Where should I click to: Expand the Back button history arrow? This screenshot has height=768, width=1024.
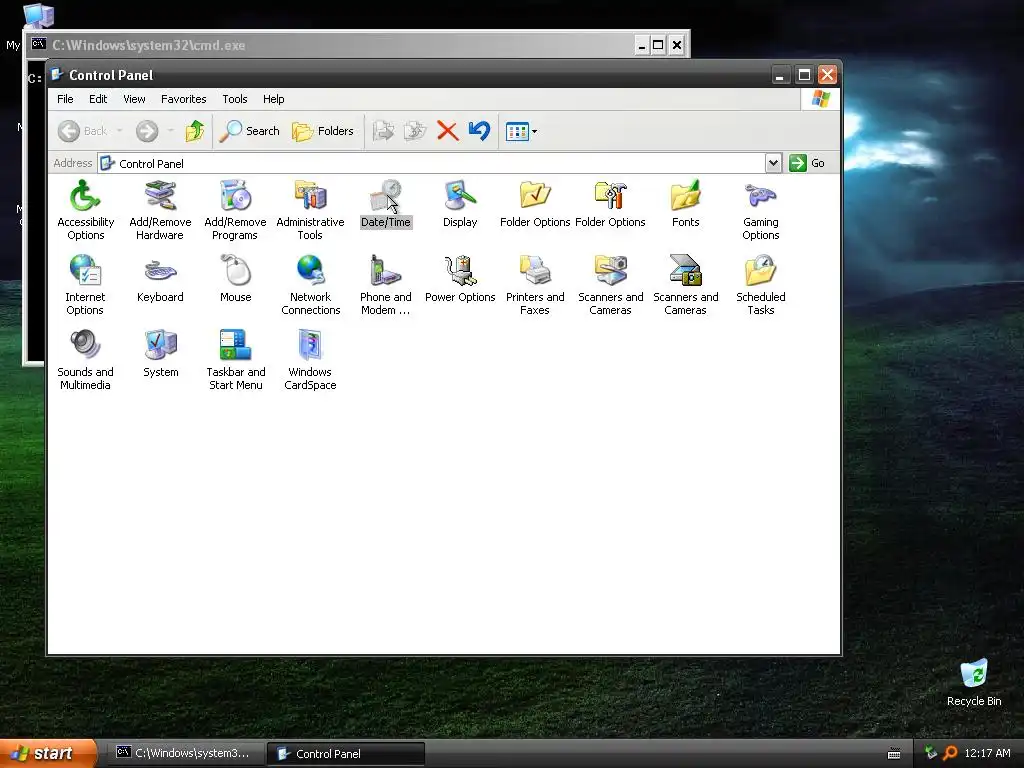120,131
